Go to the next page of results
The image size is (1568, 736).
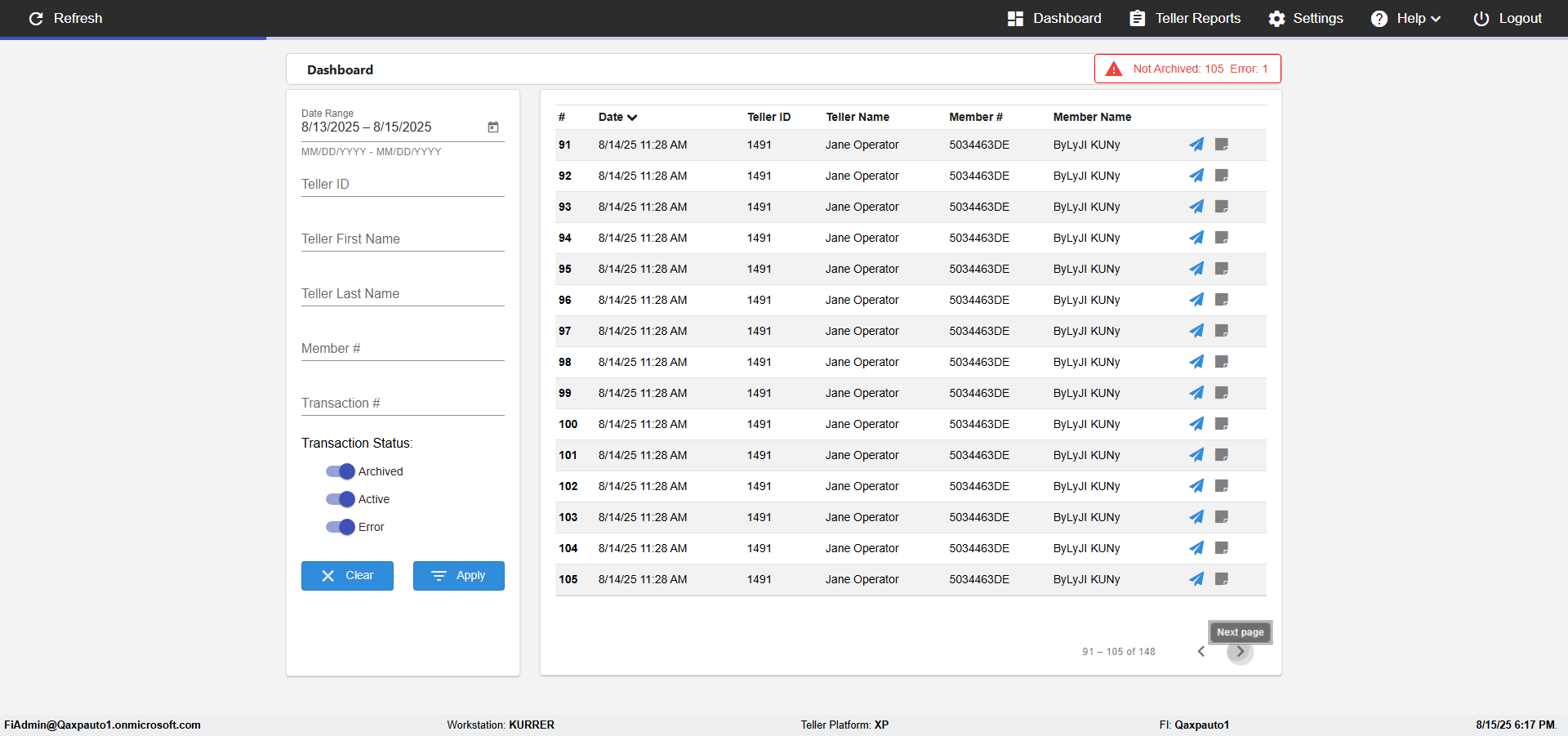[1240, 652]
